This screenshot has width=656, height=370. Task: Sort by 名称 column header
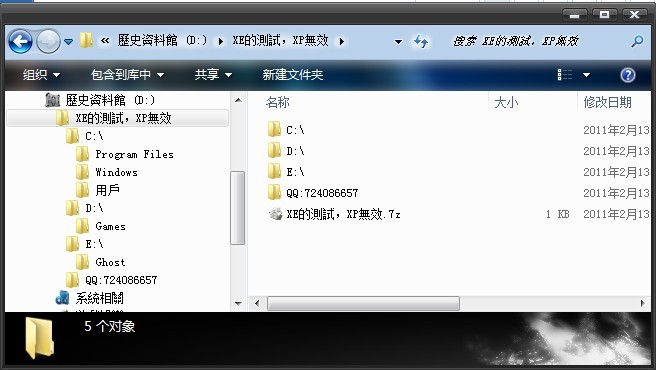point(278,102)
